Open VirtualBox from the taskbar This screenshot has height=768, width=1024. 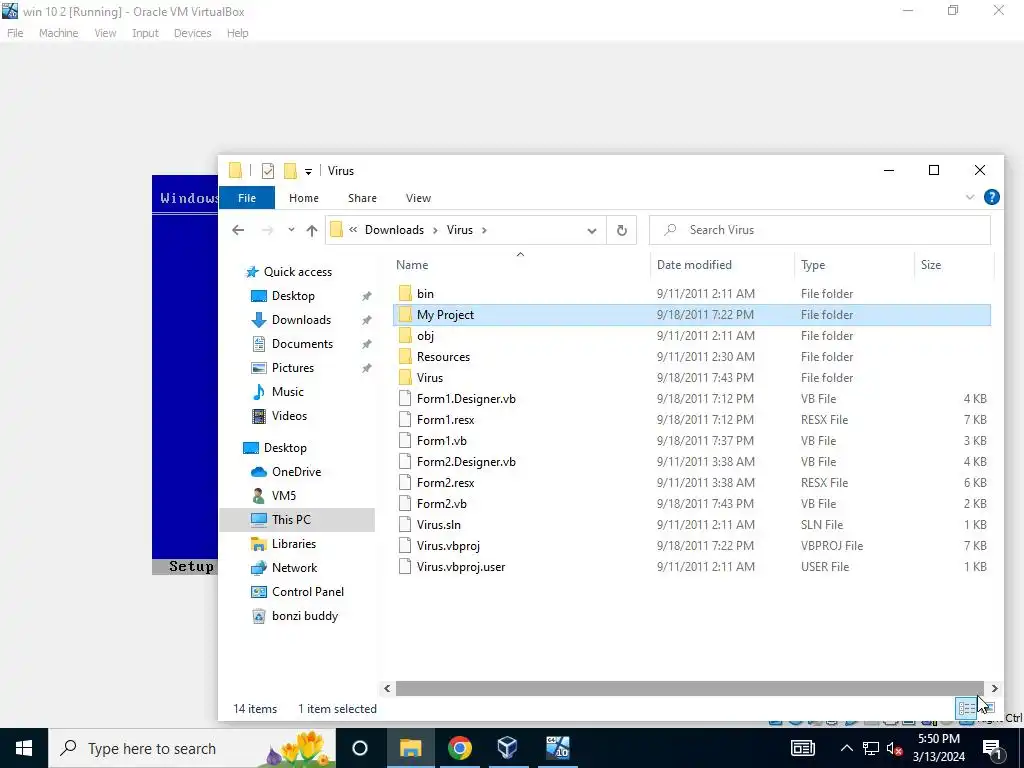point(507,748)
